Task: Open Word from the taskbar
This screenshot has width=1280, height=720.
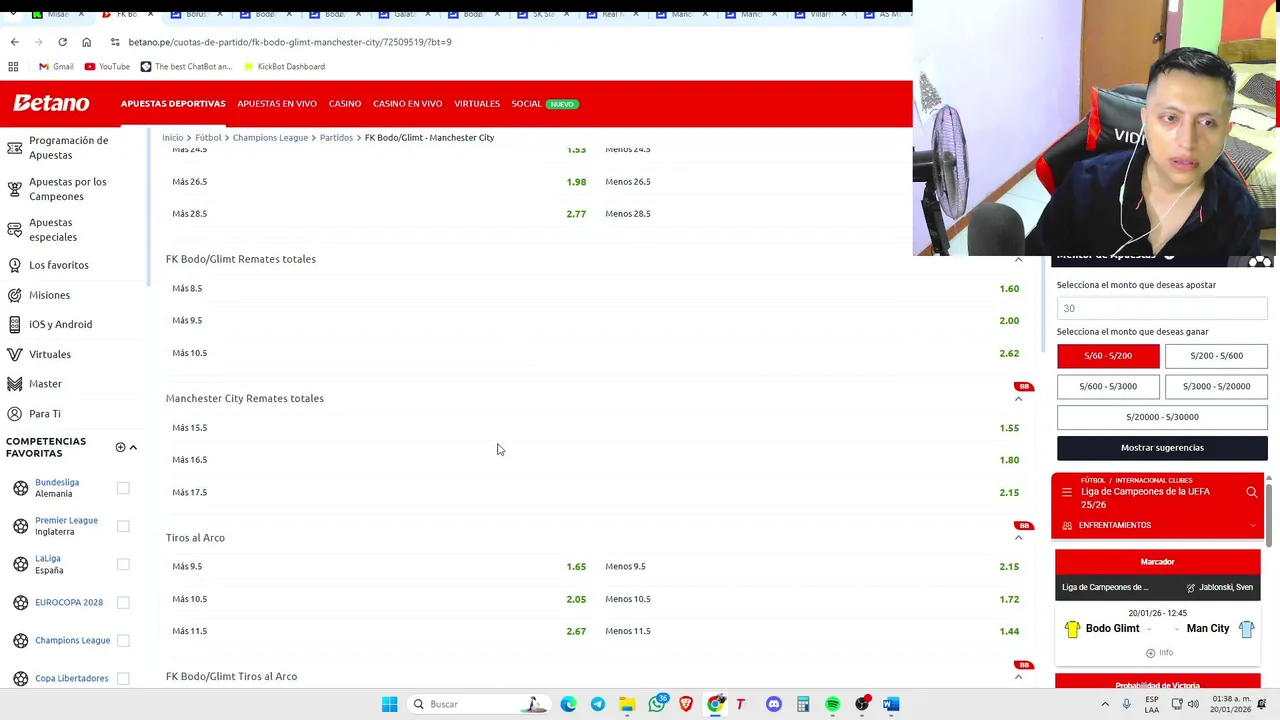Action: 891,704
